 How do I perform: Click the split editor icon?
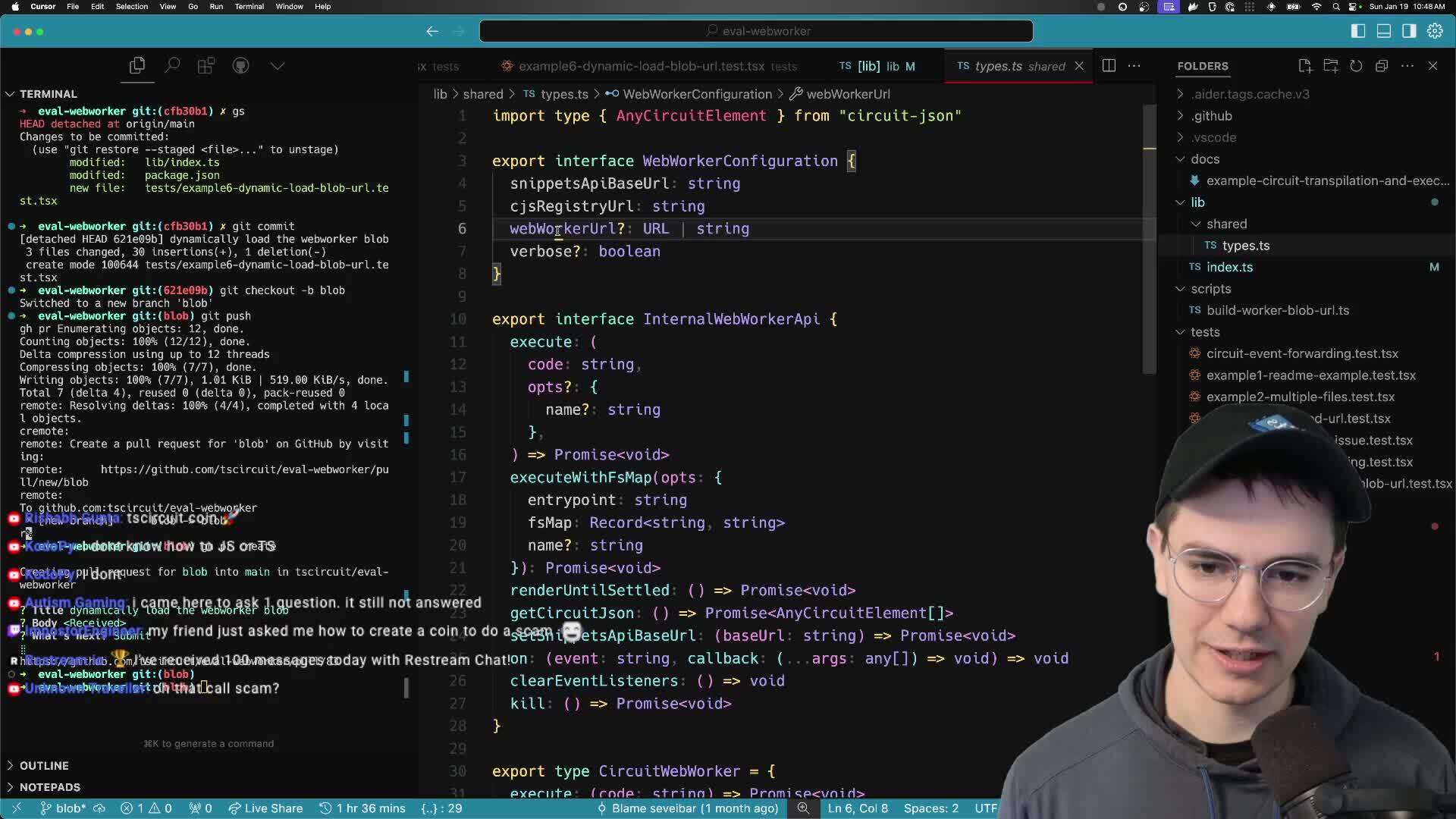pos(1109,66)
